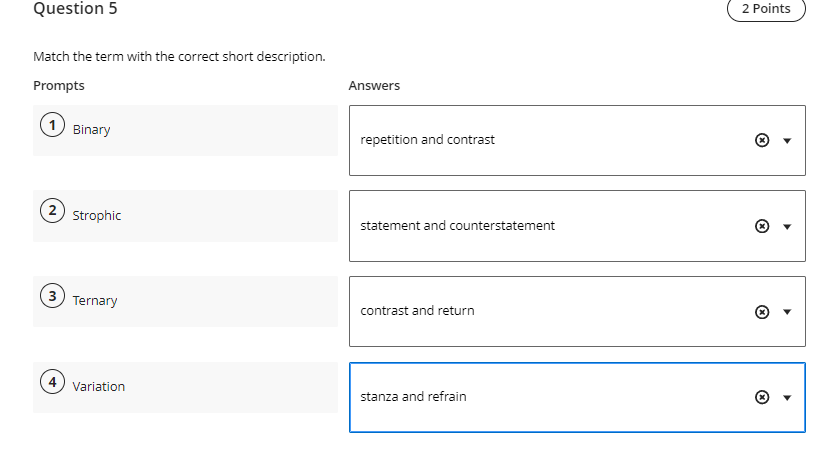Screen dimensions: 825x459
Task: Expand dropdown arrow for Ternary answer
Action: (x=787, y=312)
